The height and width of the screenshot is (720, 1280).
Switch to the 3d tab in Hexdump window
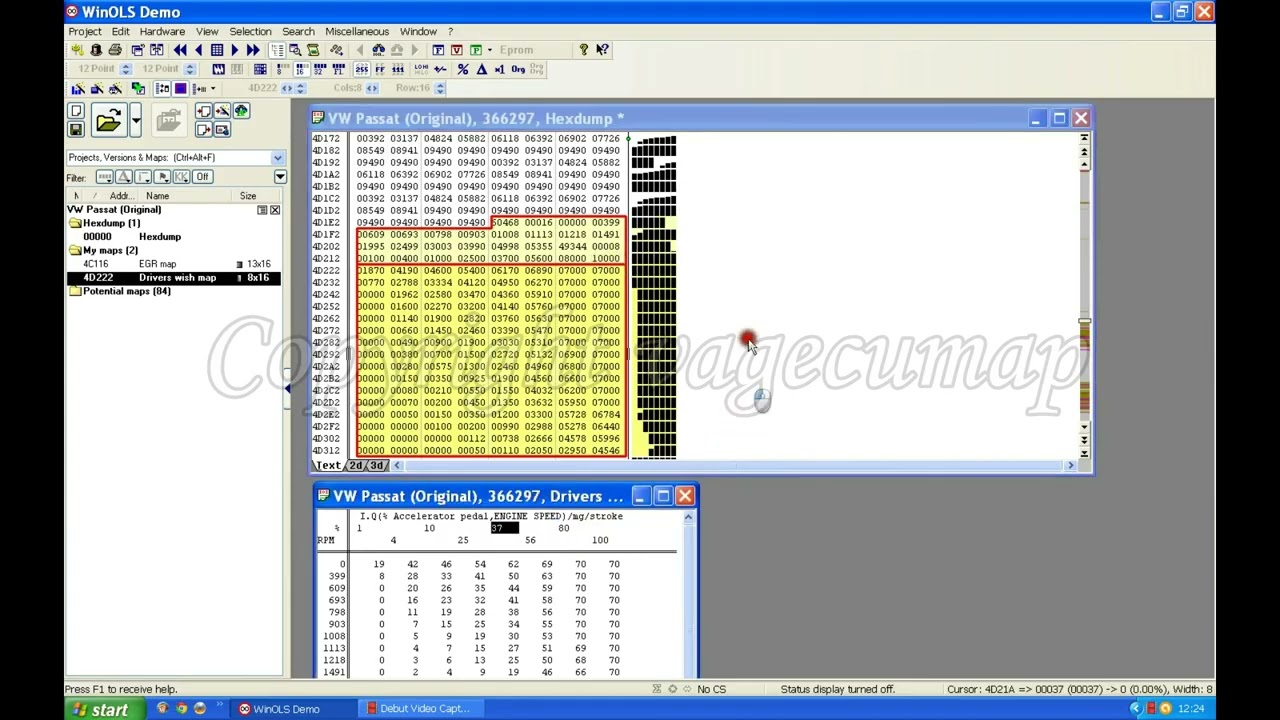pyautogui.click(x=376, y=466)
